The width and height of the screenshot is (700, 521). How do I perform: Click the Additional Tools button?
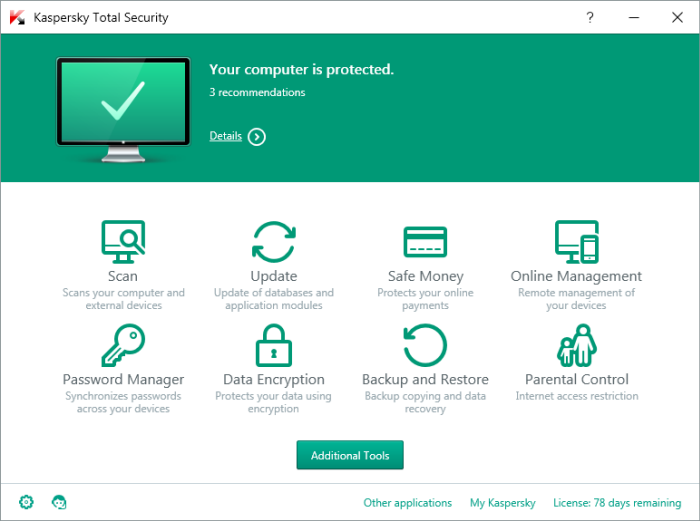click(x=350, y=455)
